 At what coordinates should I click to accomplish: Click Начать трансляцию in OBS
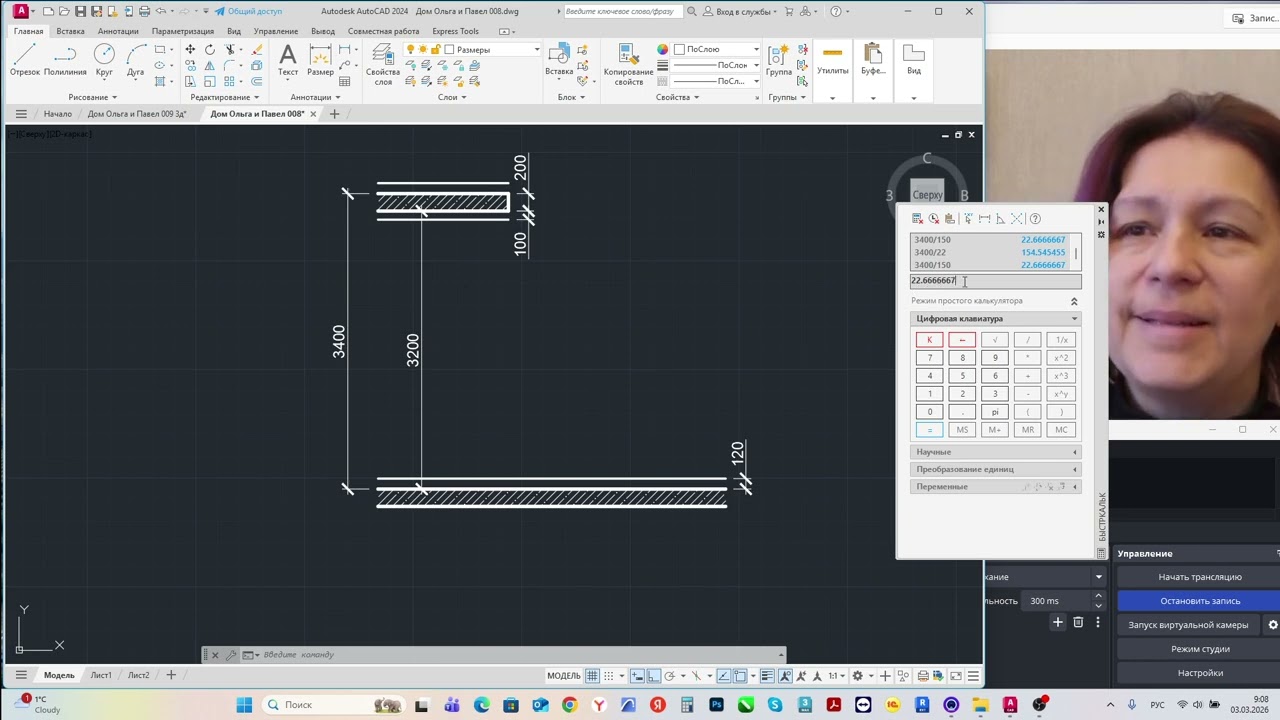coord(1200,577)
